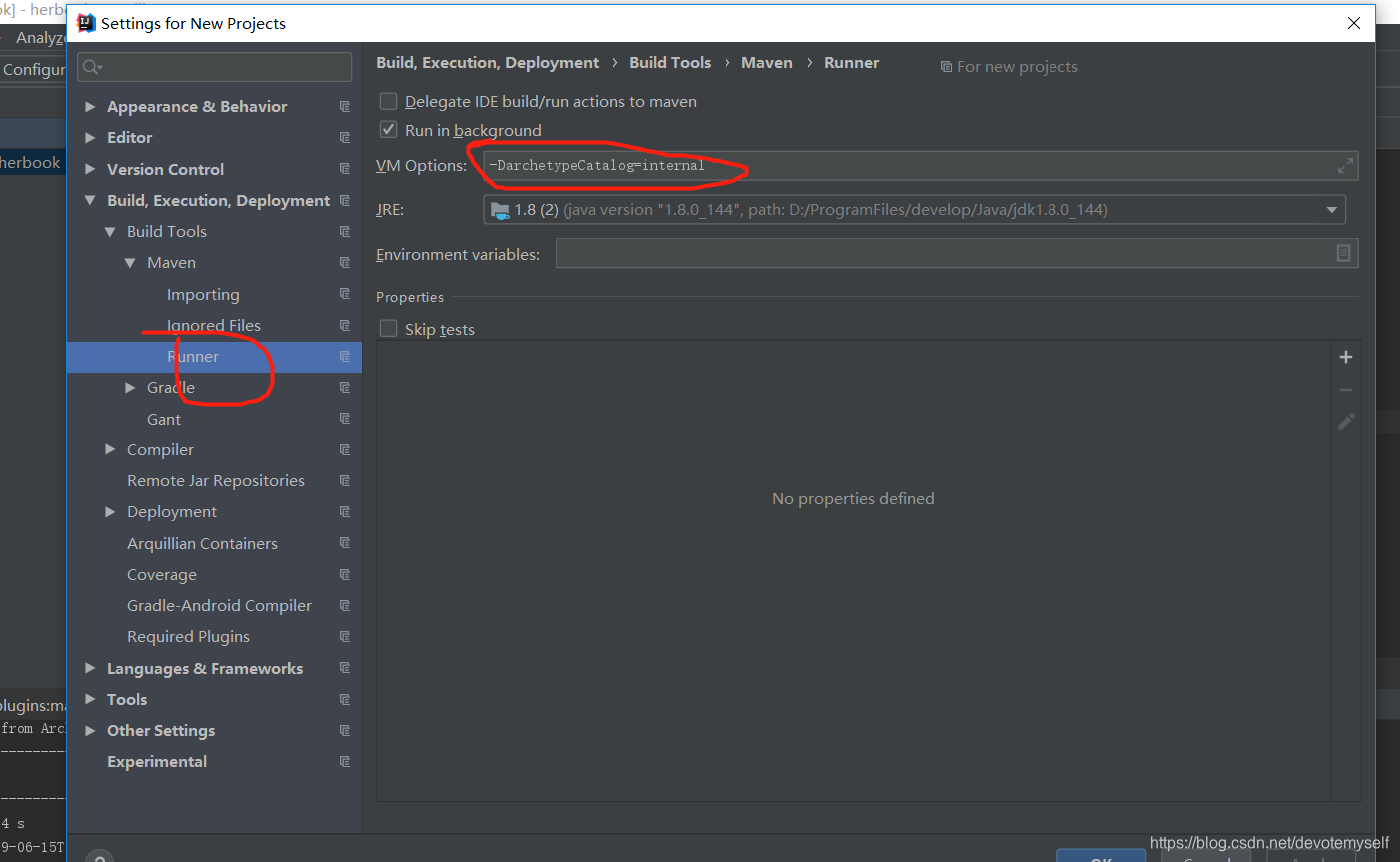1400x862 pixels.
Task: Click project-level icon beside Experimental
Action: 345,761
